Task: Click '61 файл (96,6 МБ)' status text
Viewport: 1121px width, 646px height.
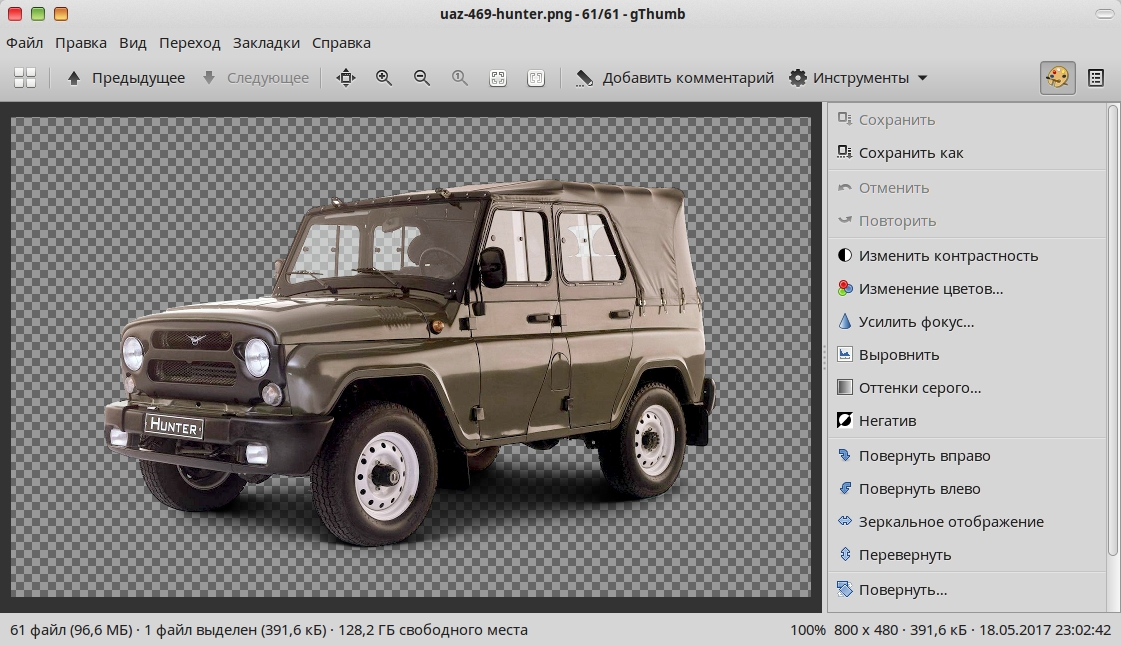Action: click(x=71, y=630)
